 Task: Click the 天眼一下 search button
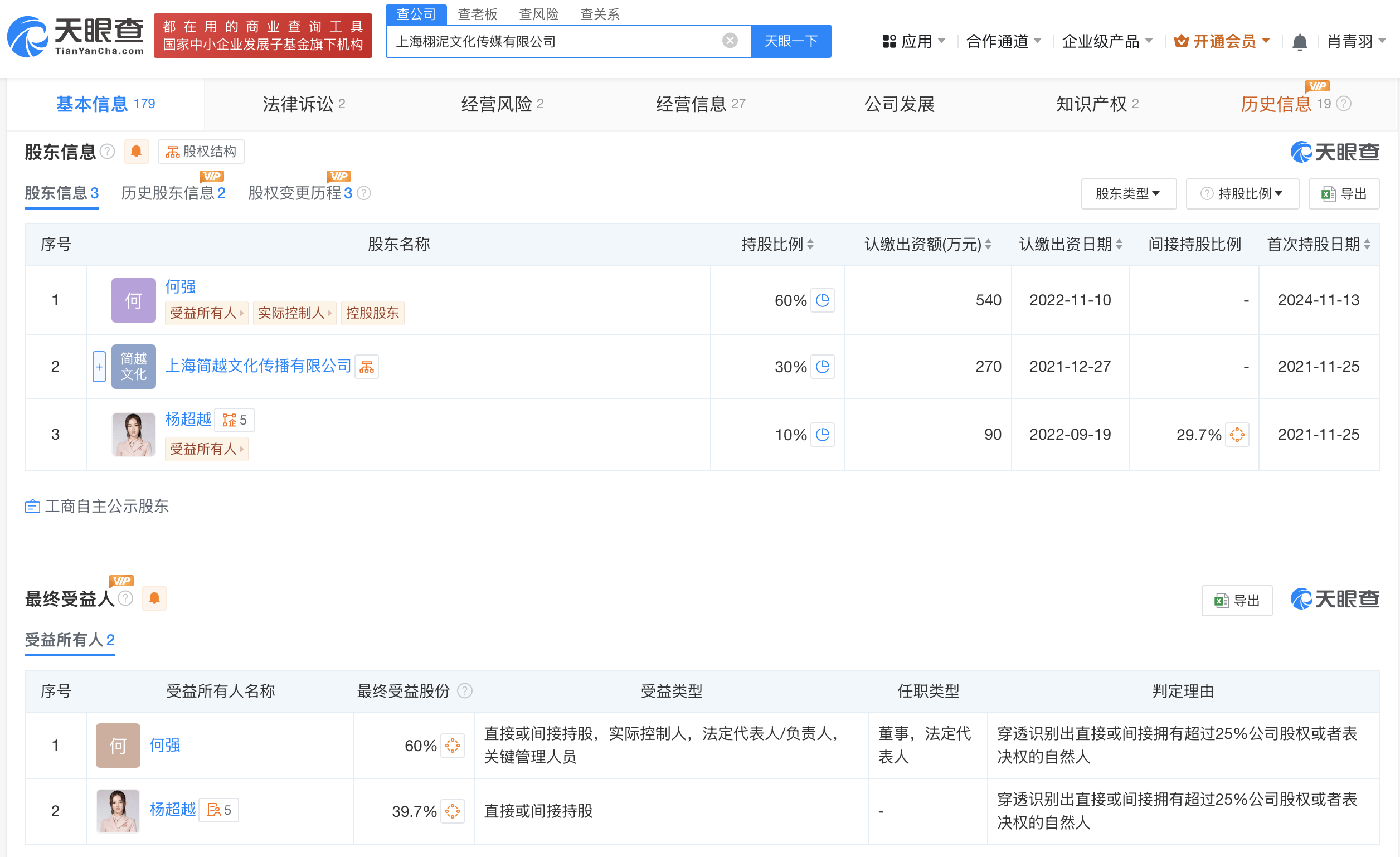791,41
